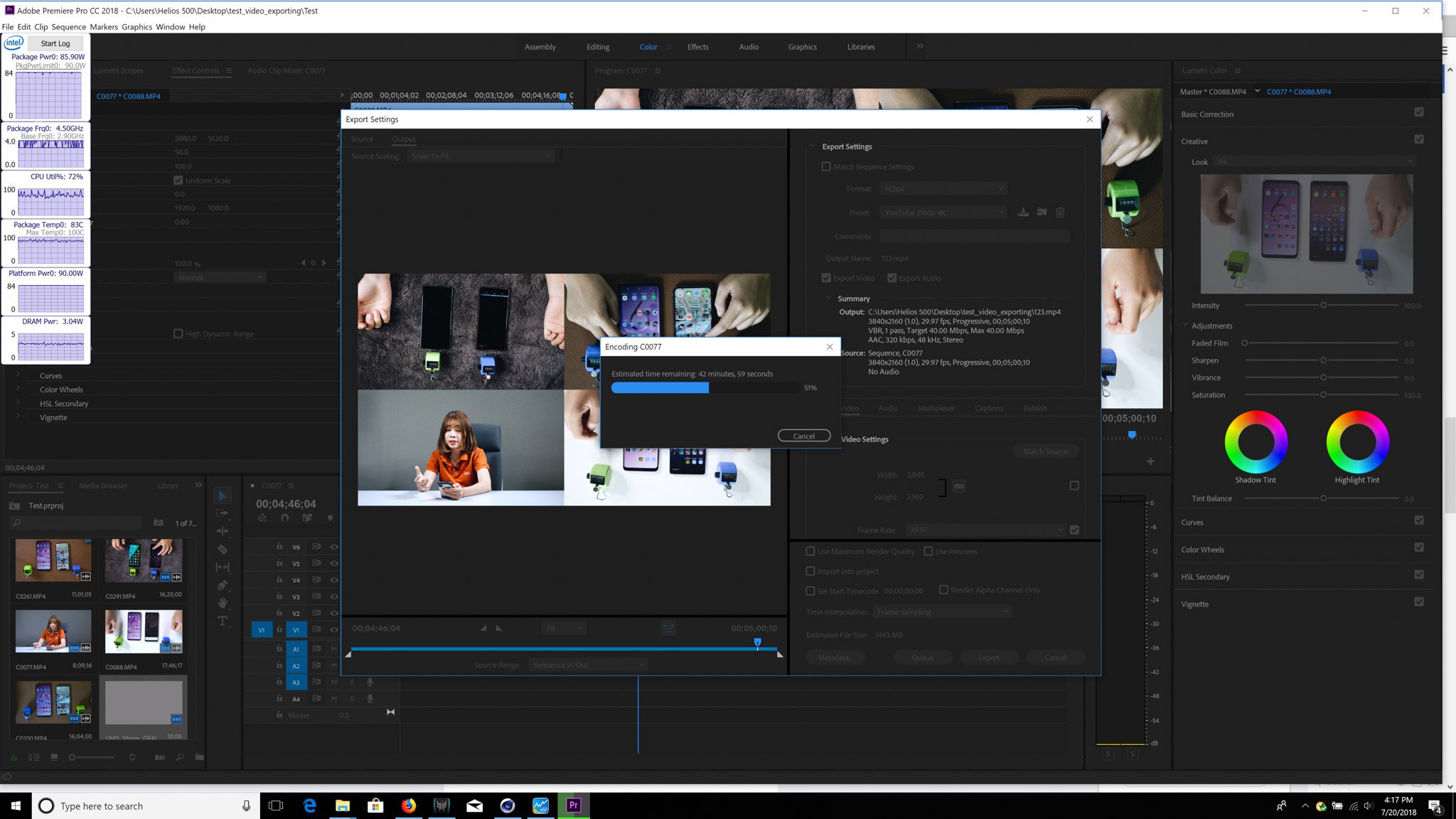This screenshot has height=819, width=1456.
Task: Collapse the Summary section
Action: click(x=828, y=299)
